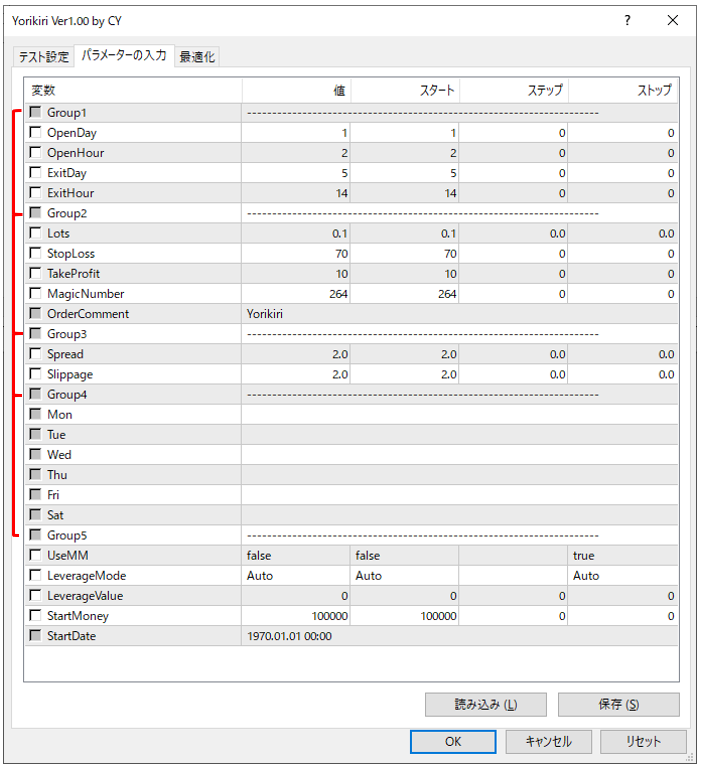Click the キャンセル cancel button
This screenshot has width=703, height=771.
(548, 742)
